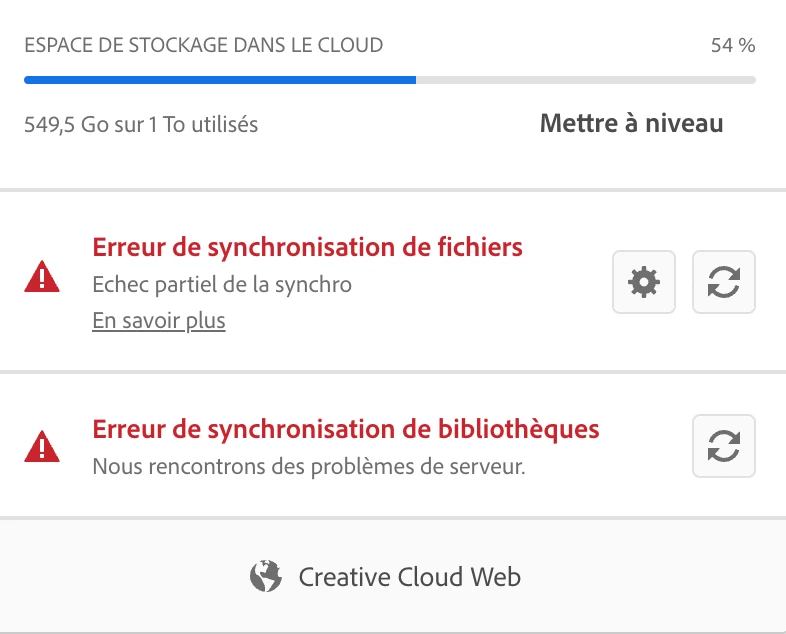Click blank footer area right of Creative Cloud Web

pyautogui.click(x=660, y=577)
